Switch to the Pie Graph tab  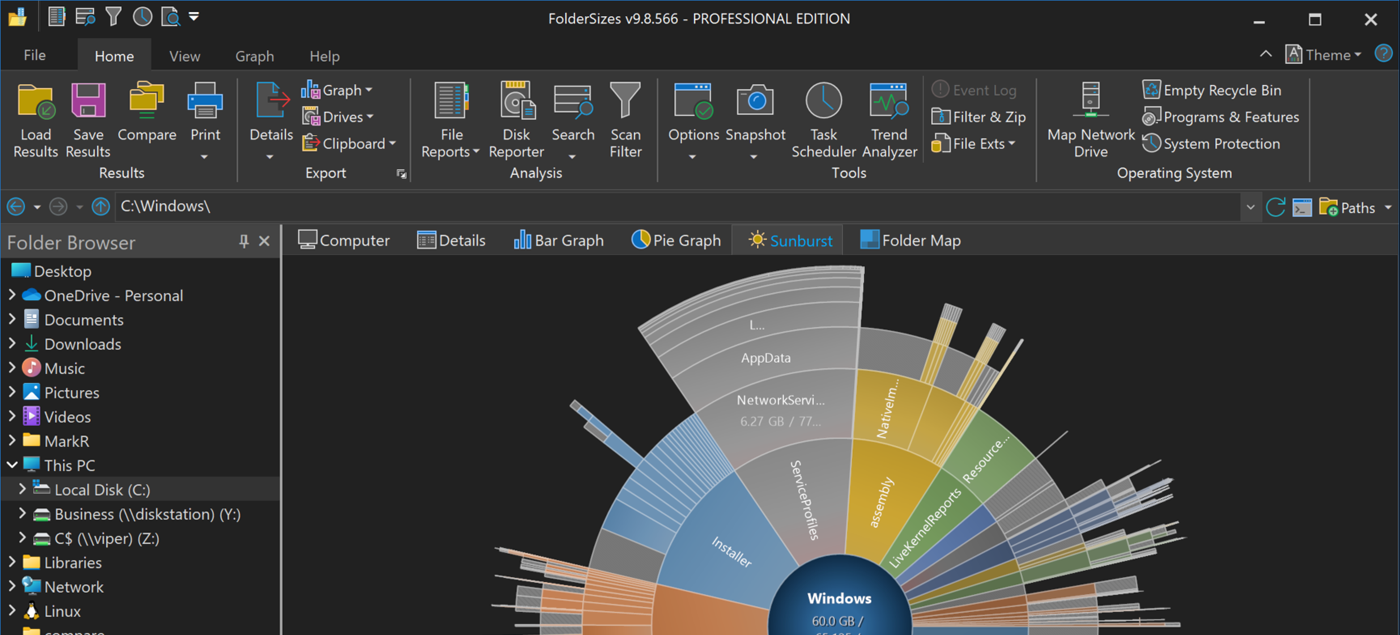[x=676, y=240]
